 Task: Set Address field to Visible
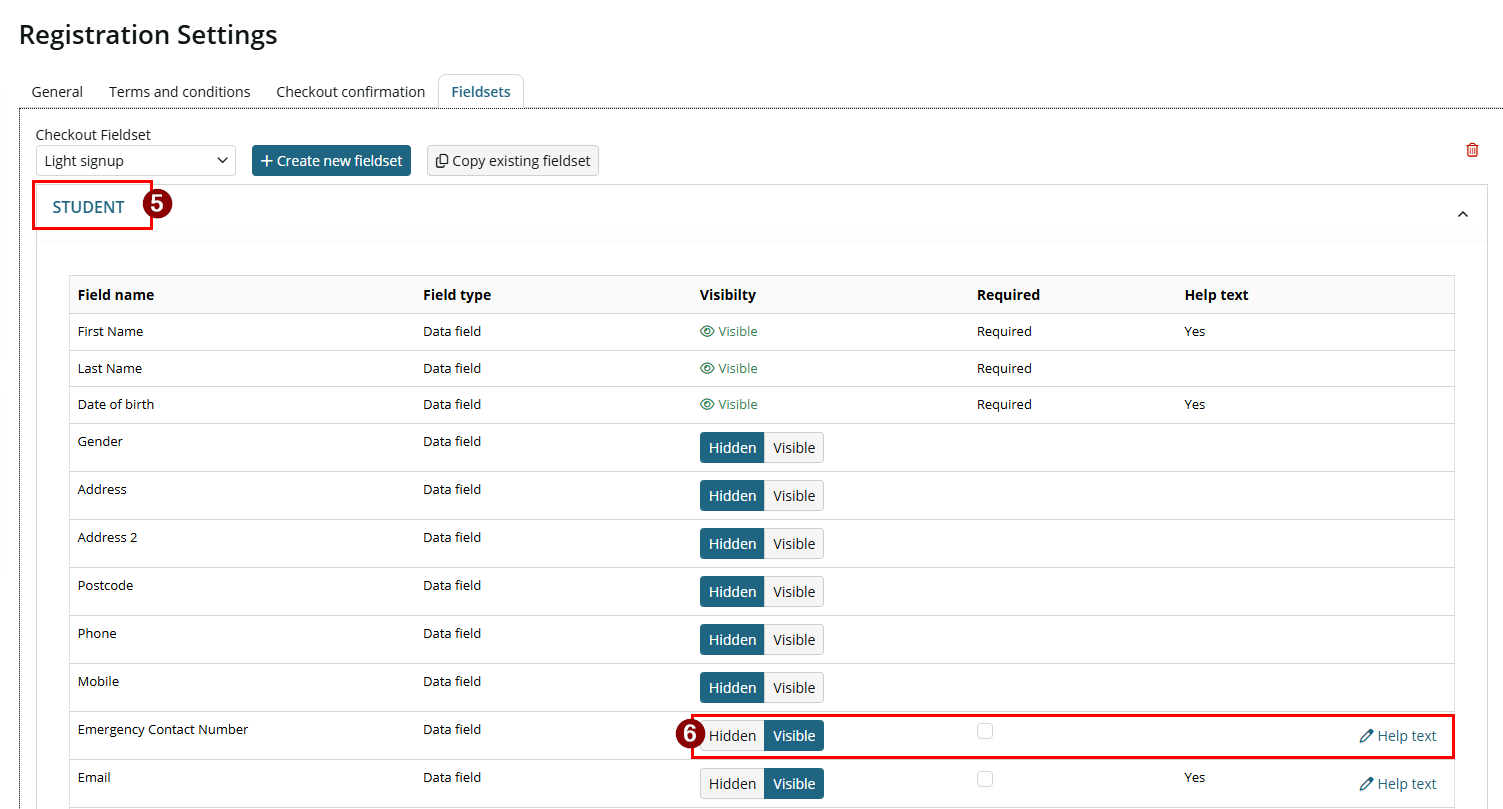pos(794,496)
